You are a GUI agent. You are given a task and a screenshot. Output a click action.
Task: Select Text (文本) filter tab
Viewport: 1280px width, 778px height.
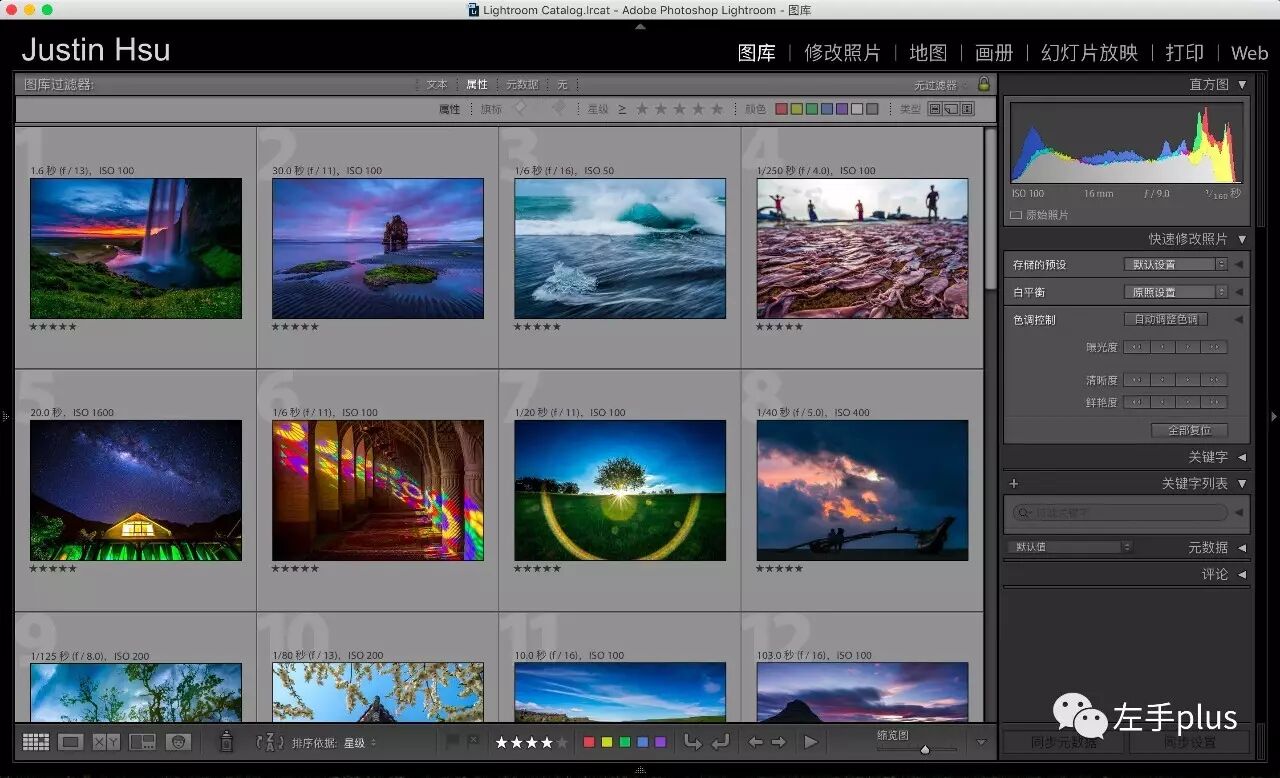(x=437, y=85)
